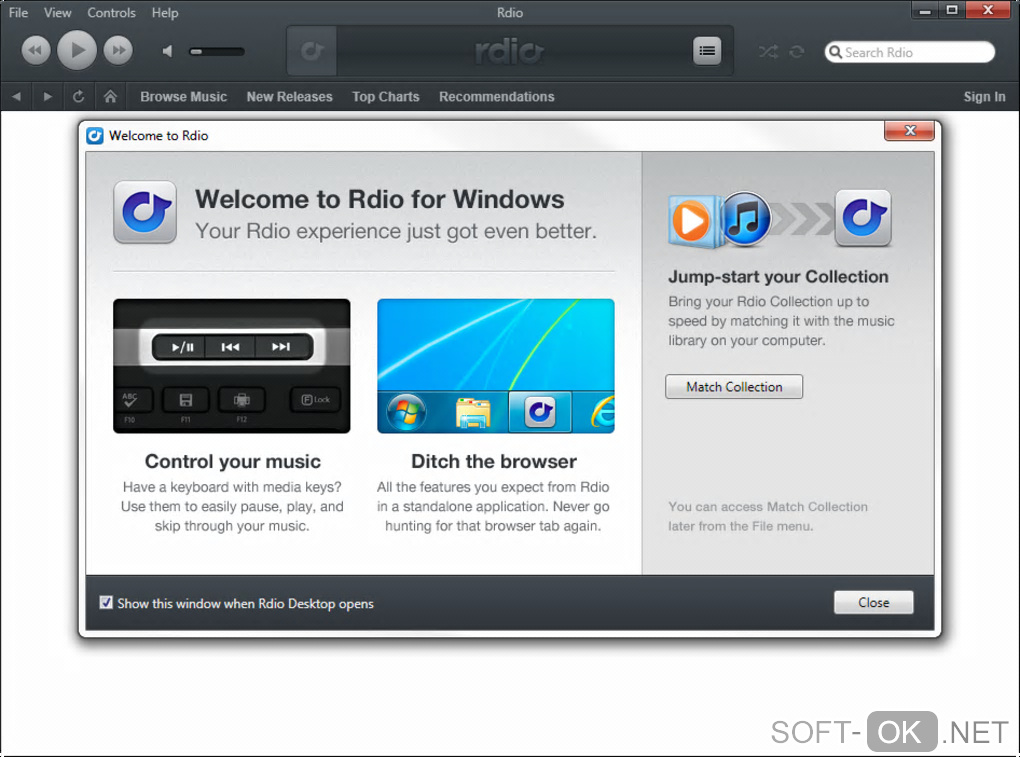Open the Help menu
1020x757 pixels.
coord(165,12)
